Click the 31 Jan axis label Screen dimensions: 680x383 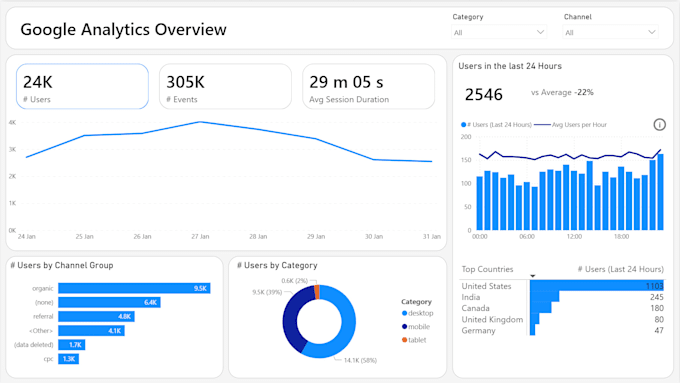coord(432,237)
